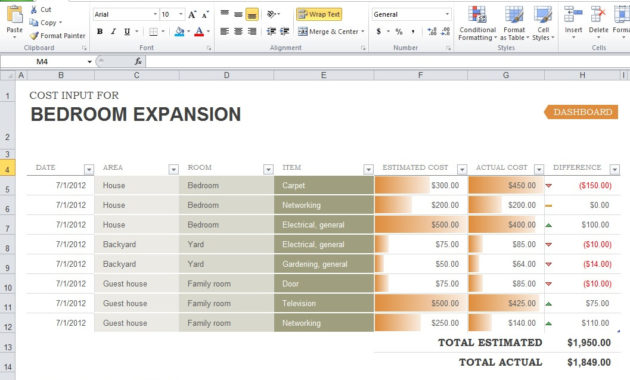
Task: Open the Arial font name dropdown
Action: pyautogui.click(x=155, y=14)
